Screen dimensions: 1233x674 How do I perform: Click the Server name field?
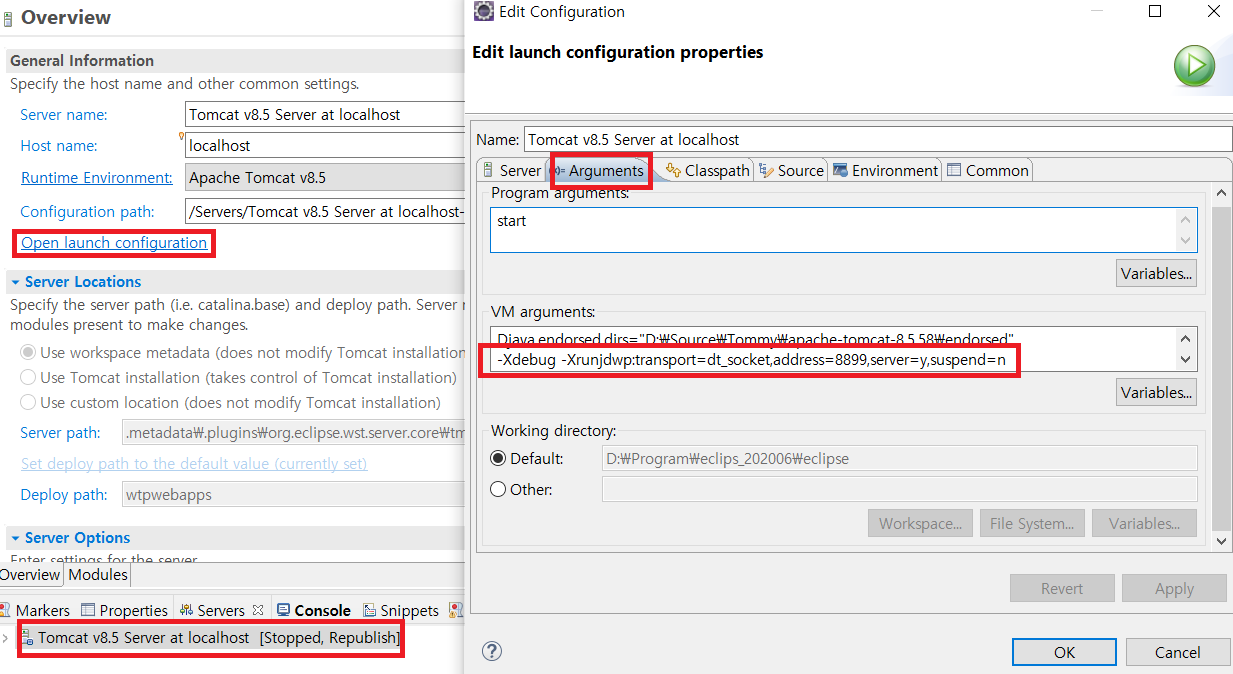click(x=325, y=114)
